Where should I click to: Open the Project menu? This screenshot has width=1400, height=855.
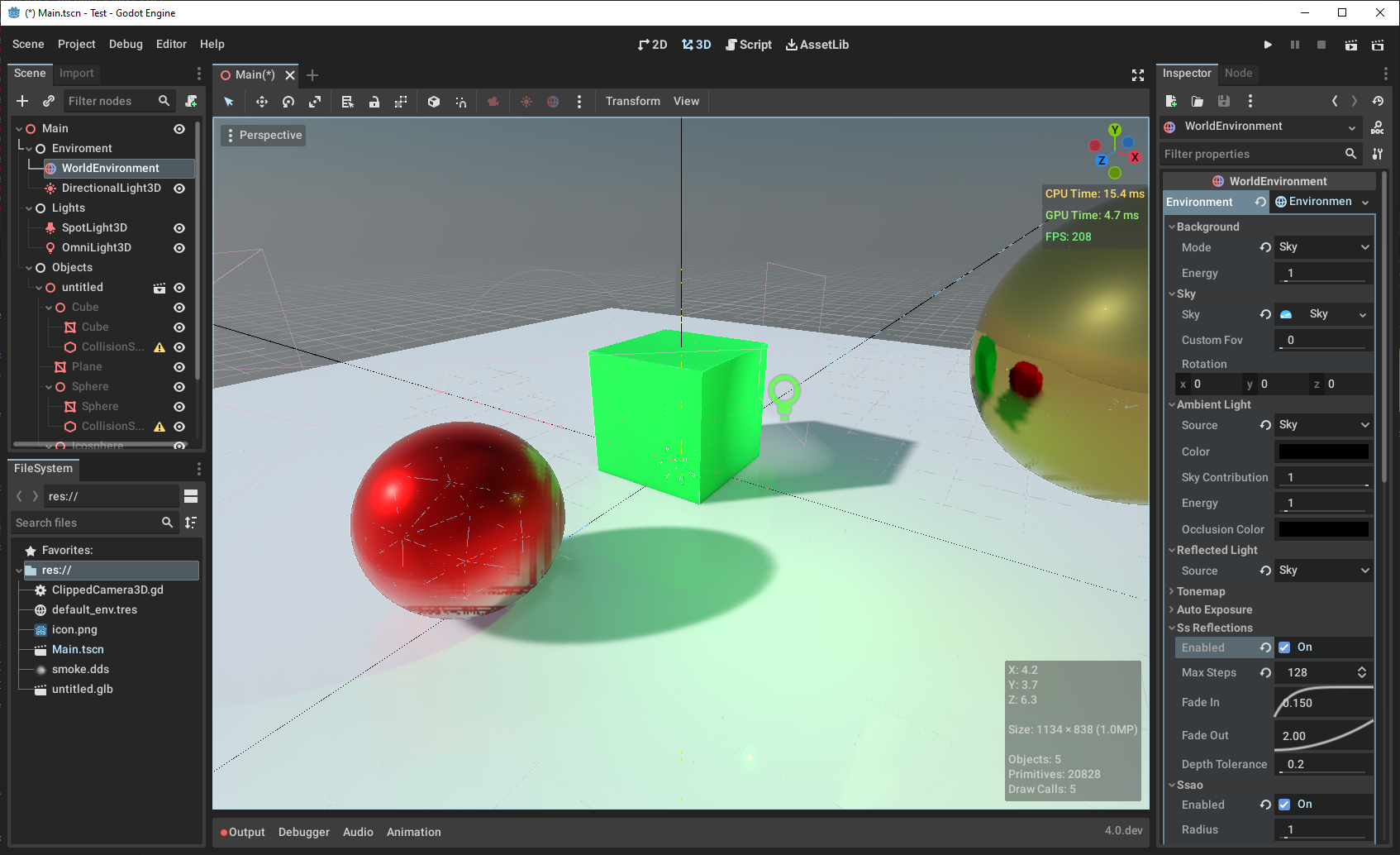click(x=76, y=44)
